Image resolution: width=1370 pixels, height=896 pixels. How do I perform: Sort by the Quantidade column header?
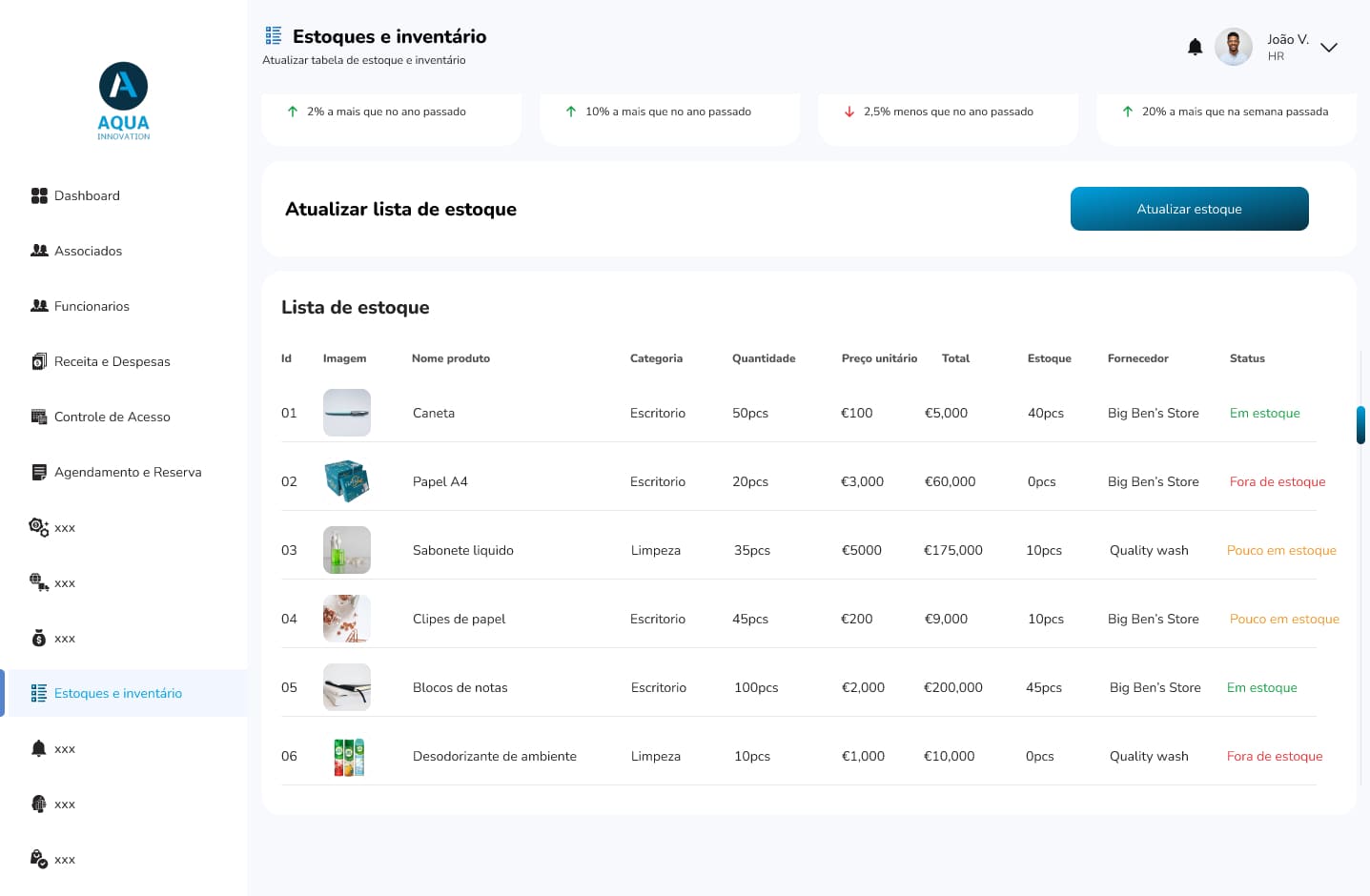pyautogui.click(x=763, y=358)
